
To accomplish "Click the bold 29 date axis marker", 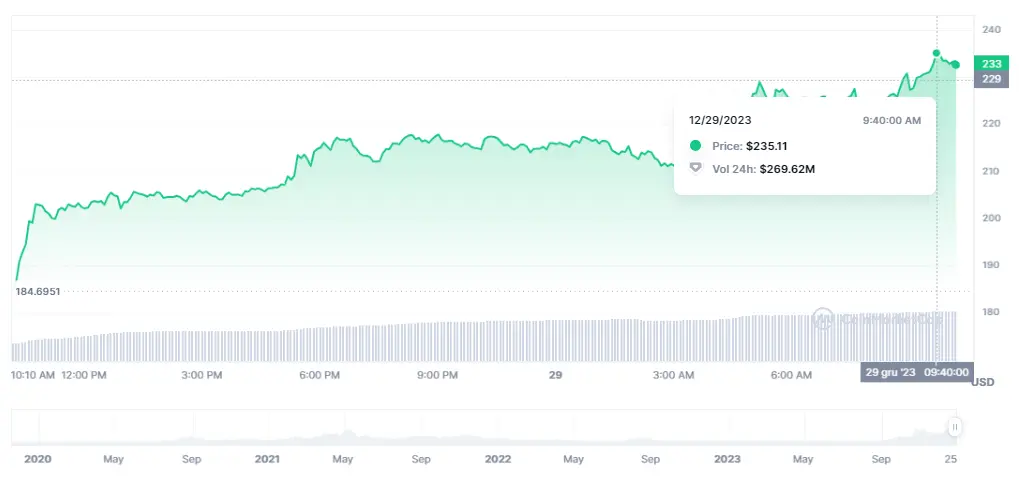I will (555, 375).
